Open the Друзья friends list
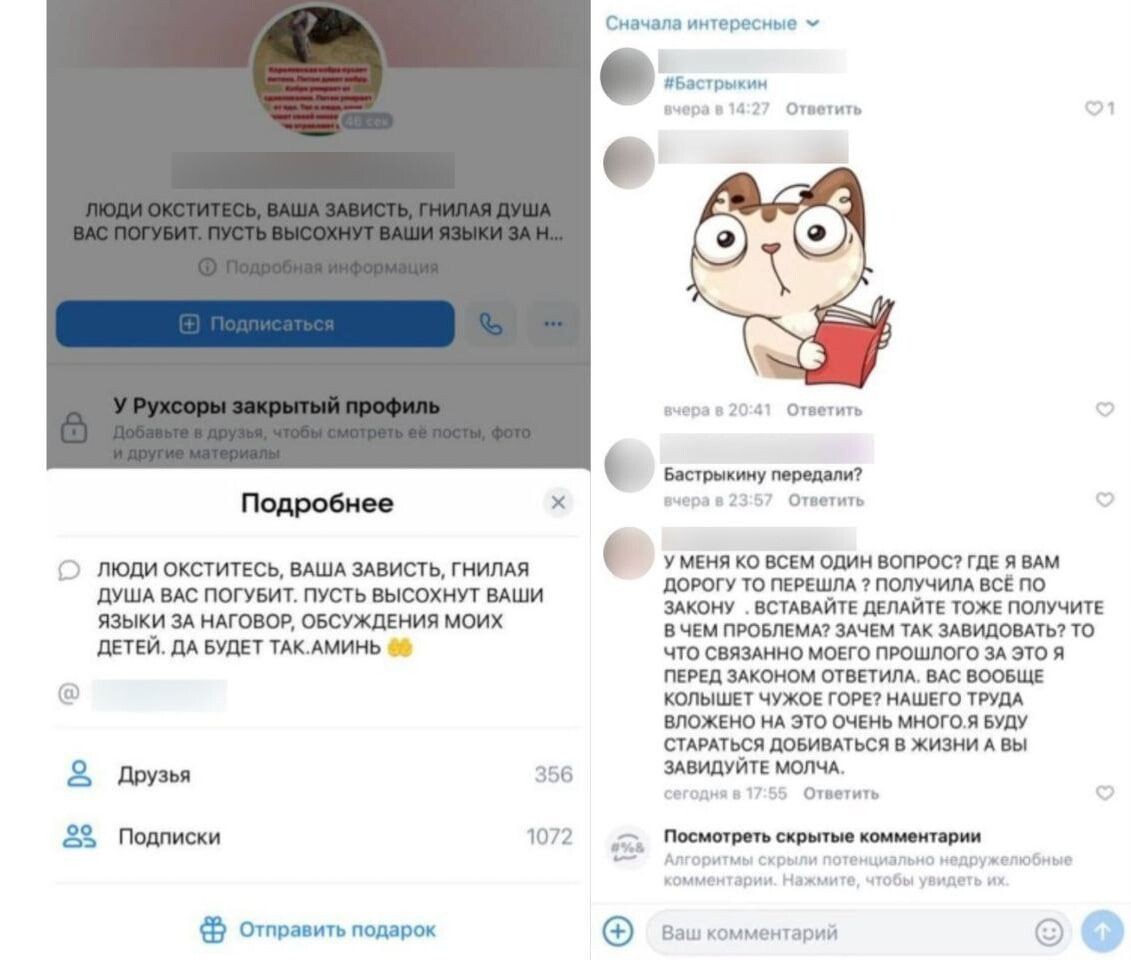1131x960 pixels. (x=318, y=774)
